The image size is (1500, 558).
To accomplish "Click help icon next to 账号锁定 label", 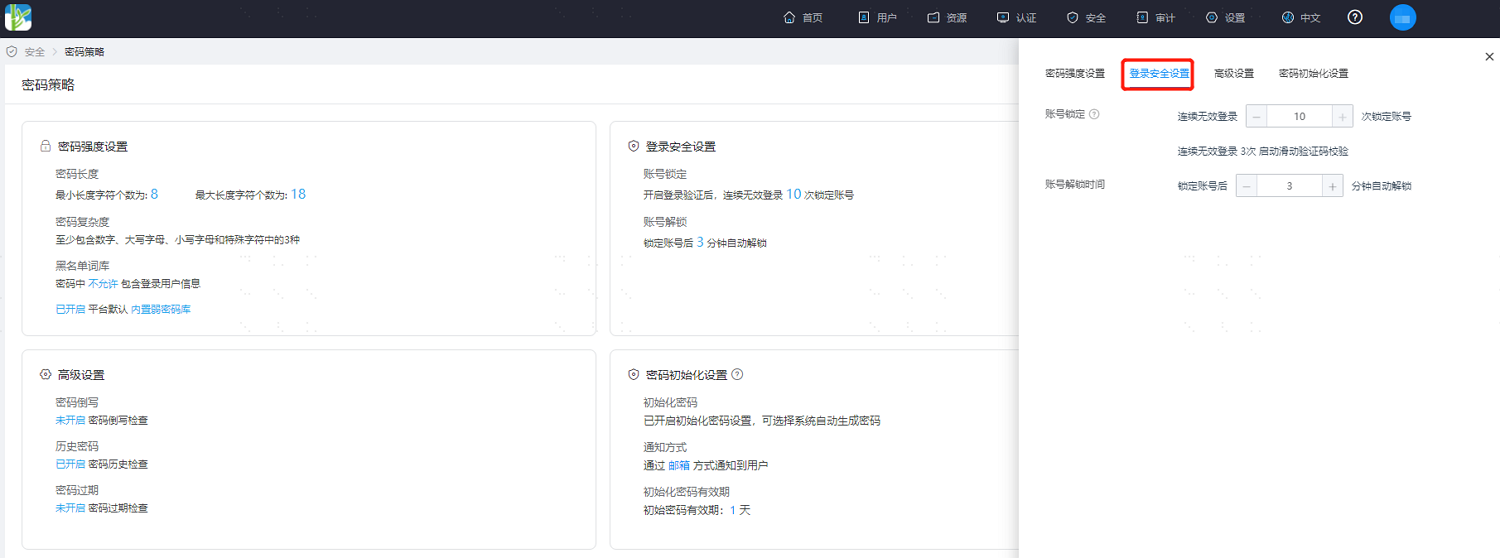I will pos(1094,115).
